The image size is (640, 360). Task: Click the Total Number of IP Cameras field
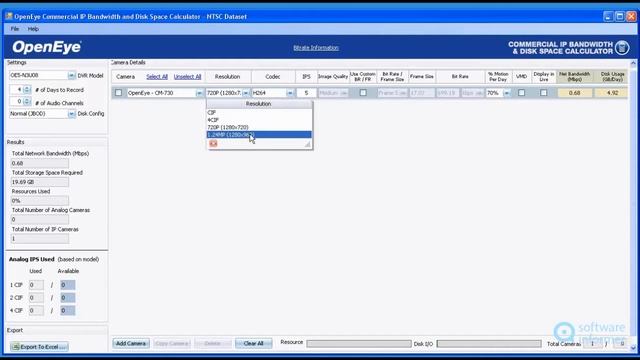click(40, 238)
